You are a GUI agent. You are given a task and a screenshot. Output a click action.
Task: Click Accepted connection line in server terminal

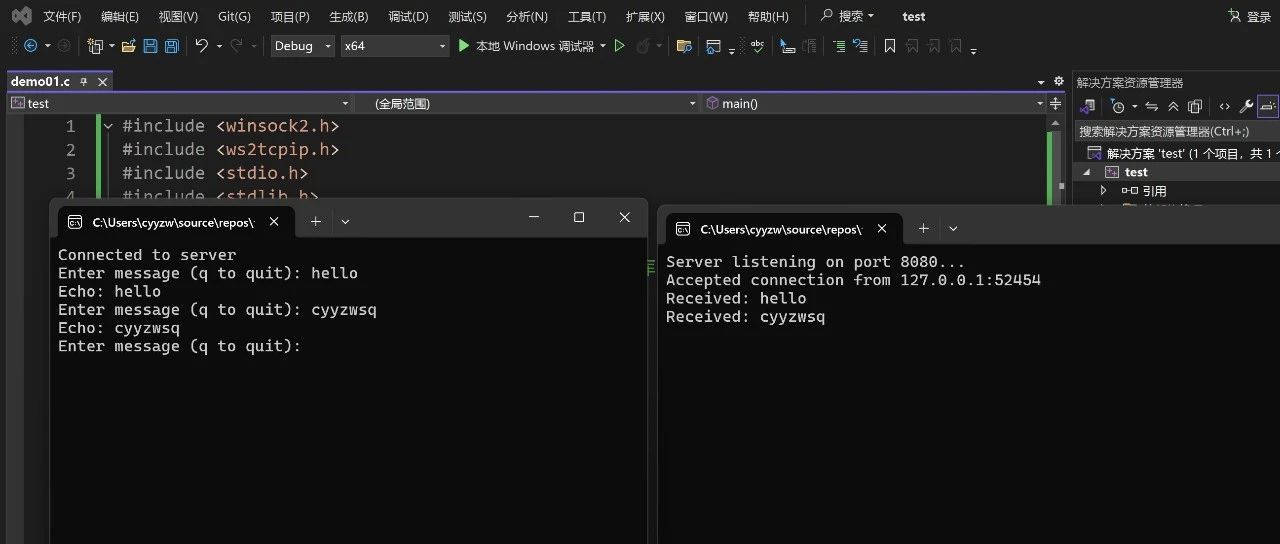853,280
